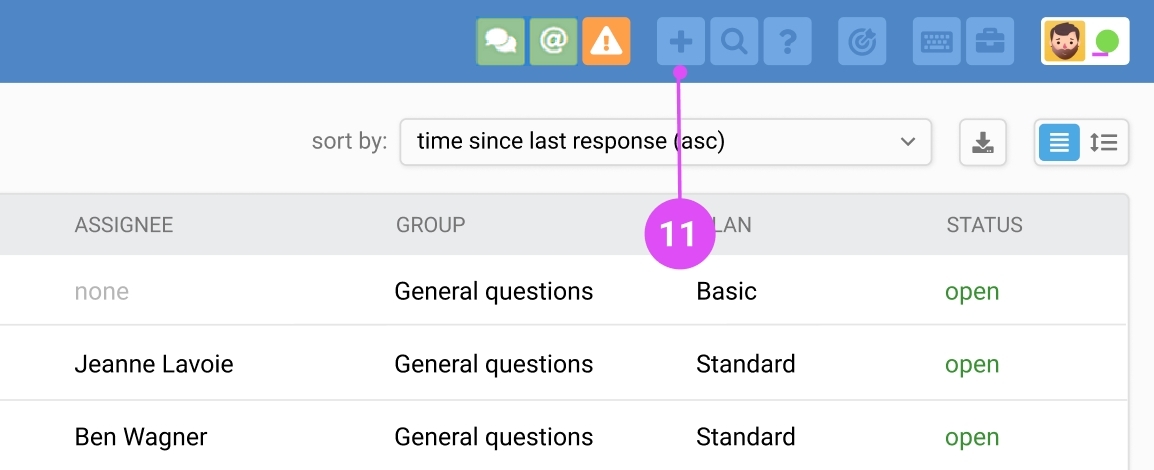The height and width of the screenshot is (470, 1154).
Task: Open the sort by dropdown
Action: pos(665,142)
